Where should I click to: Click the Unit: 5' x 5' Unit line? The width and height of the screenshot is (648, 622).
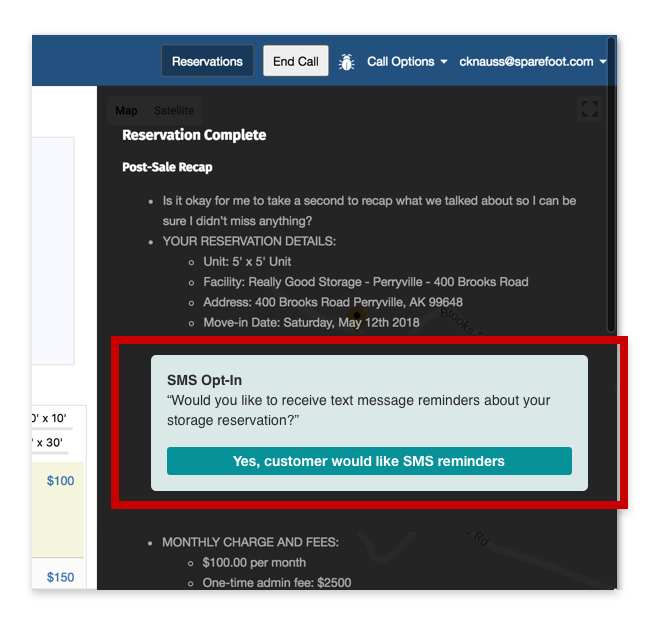click(x=247, y=262)
